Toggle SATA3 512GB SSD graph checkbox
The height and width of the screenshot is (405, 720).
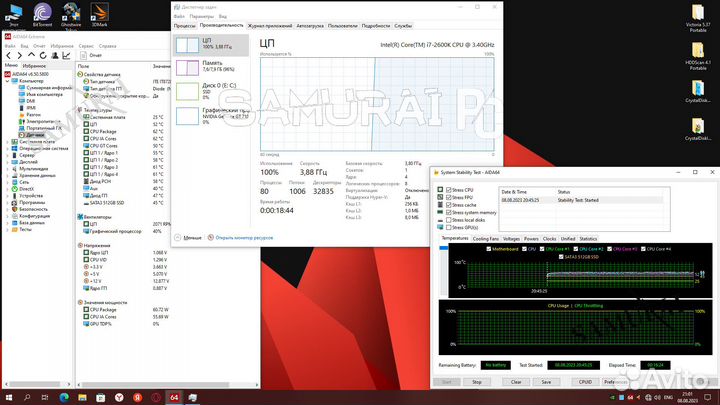561,257
